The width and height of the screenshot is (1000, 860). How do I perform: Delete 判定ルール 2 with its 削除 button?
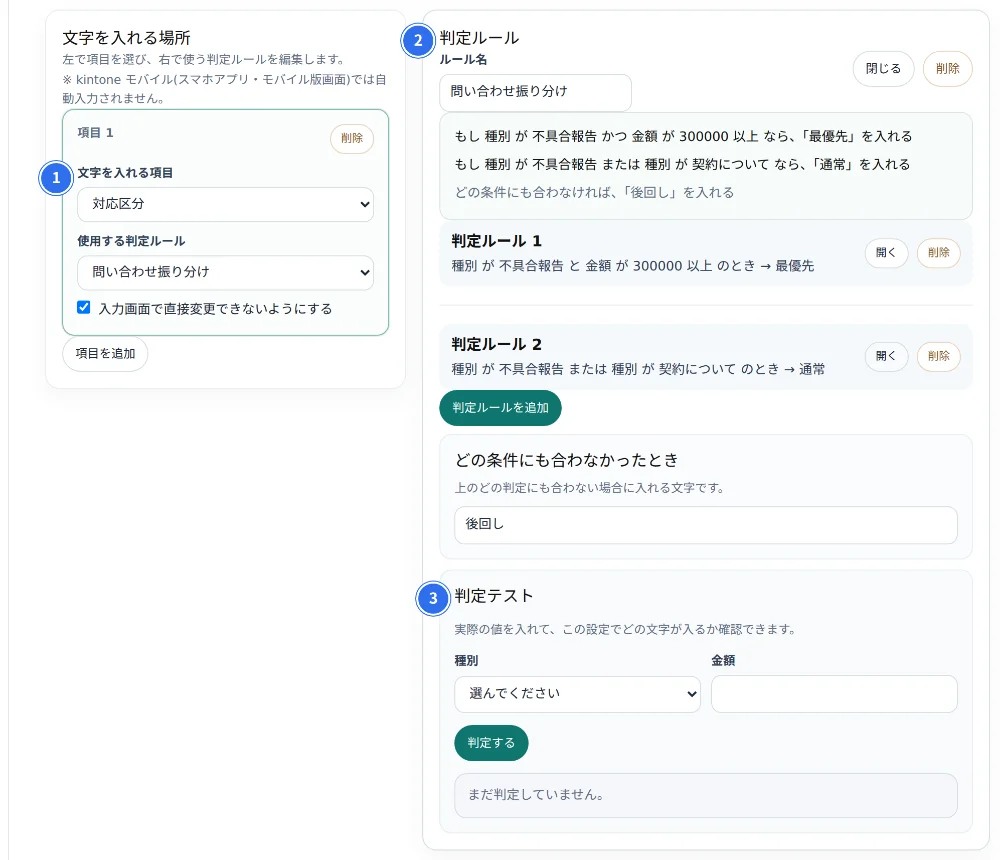(938, 356)
